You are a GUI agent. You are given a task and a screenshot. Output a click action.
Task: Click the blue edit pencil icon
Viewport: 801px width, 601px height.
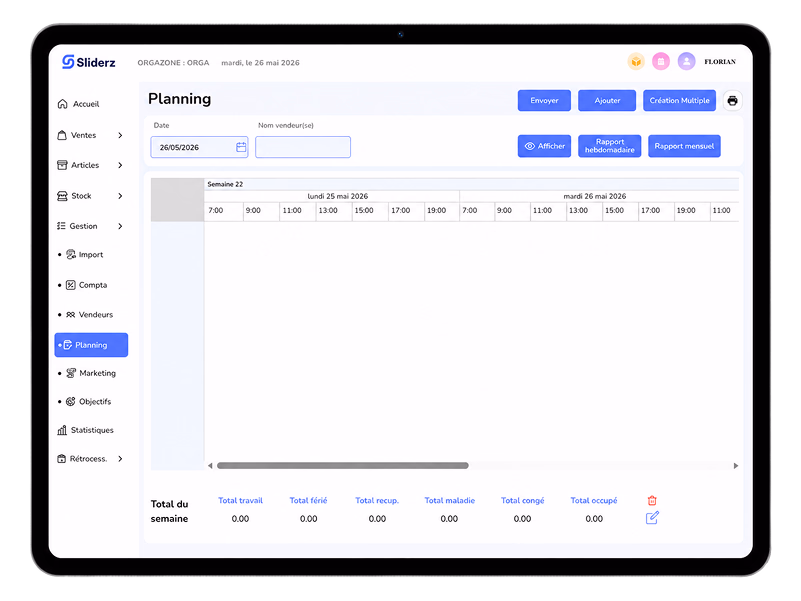pos(652,518)
